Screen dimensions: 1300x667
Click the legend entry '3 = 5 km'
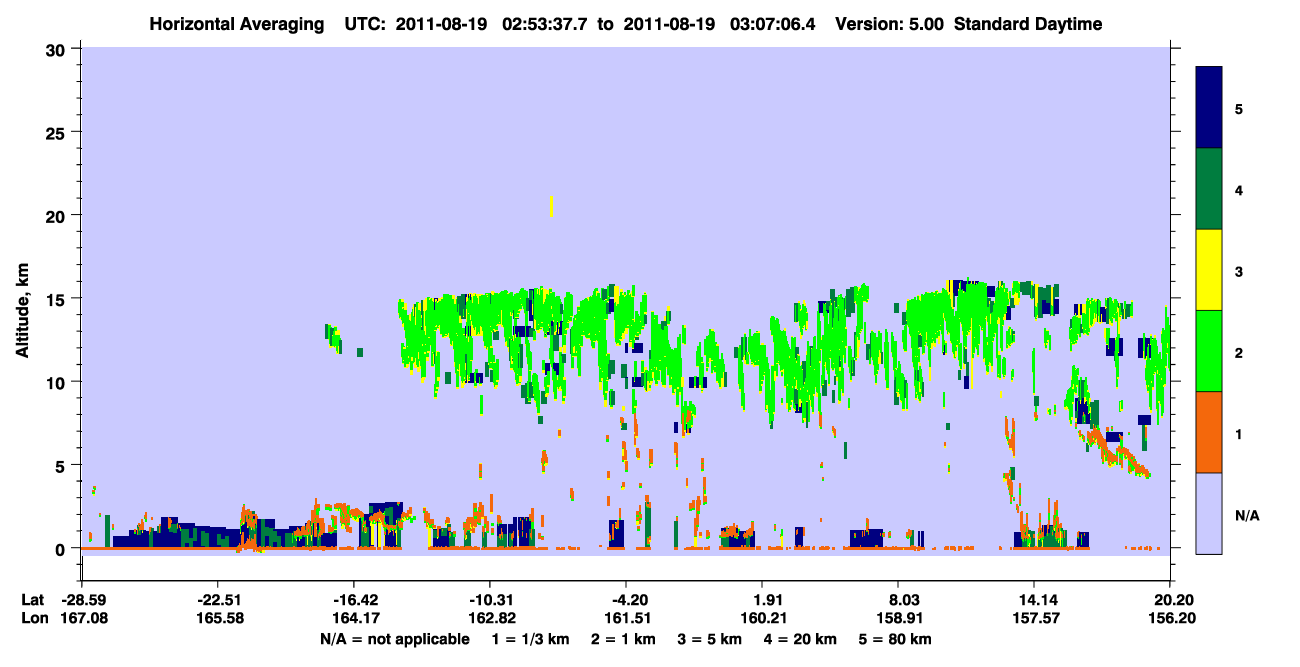coord(712,639)
